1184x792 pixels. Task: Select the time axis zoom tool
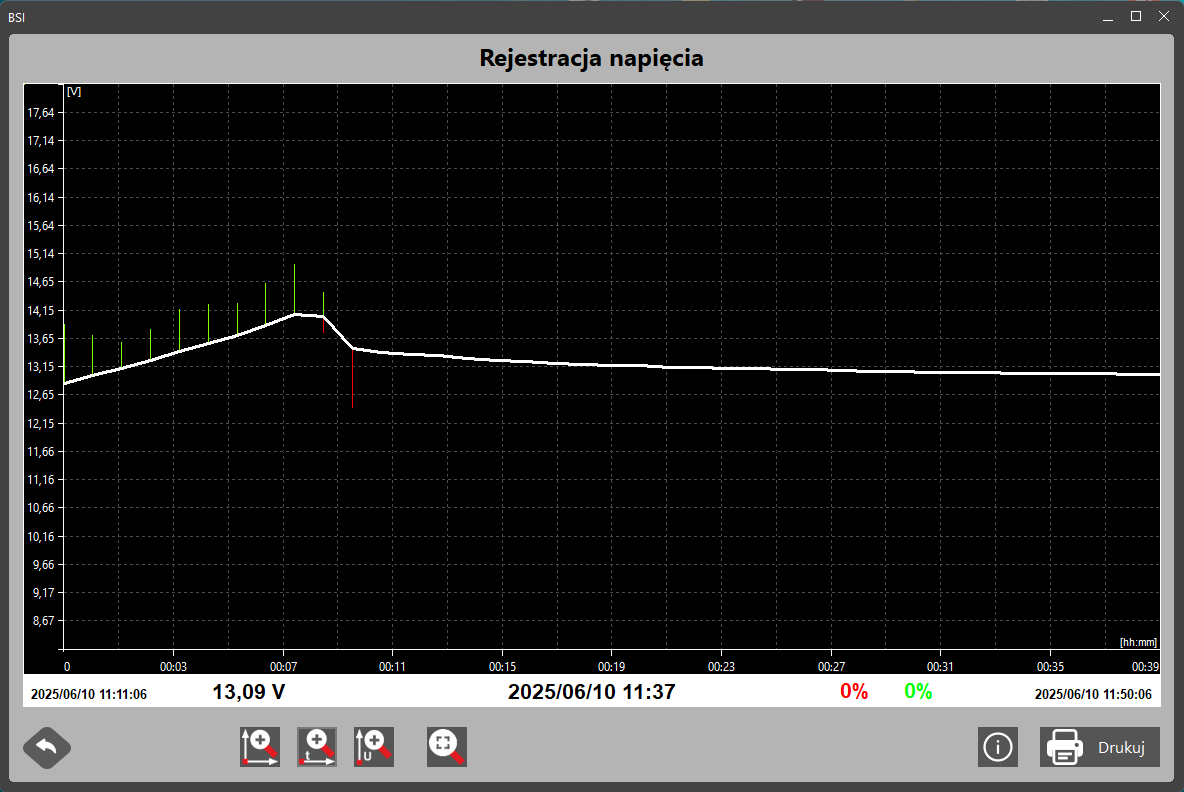[x=317, y=746]
